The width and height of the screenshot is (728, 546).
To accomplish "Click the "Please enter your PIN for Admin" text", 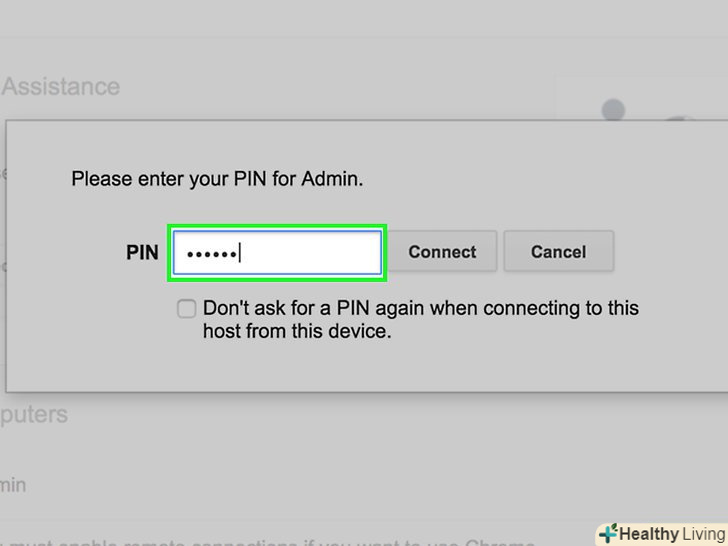I will point(216,180).
